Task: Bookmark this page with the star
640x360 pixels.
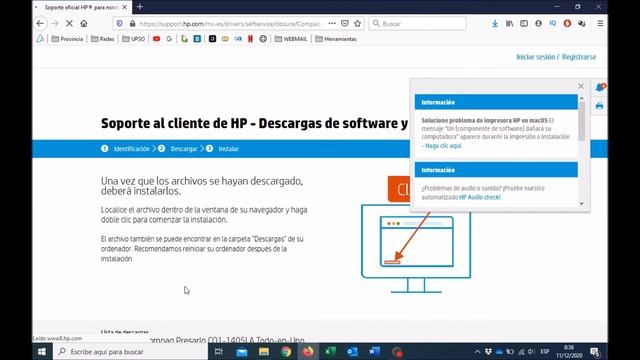Action: tap(358, 23)
